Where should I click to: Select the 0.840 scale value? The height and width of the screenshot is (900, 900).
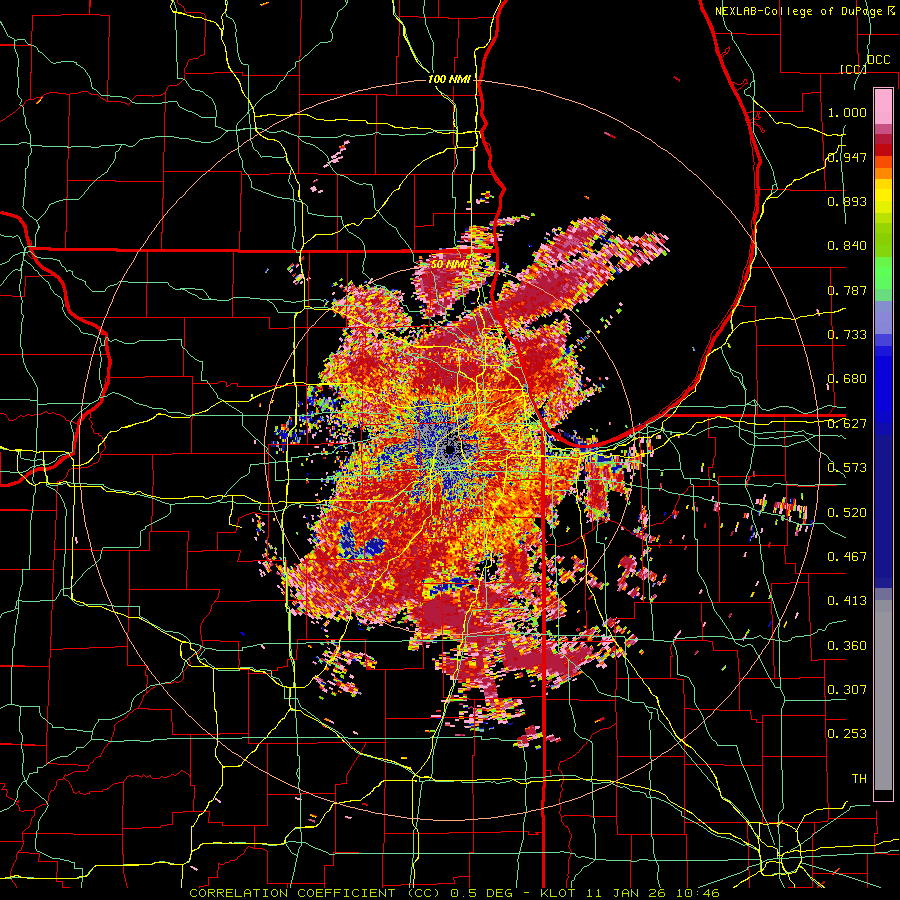(847, 246)
